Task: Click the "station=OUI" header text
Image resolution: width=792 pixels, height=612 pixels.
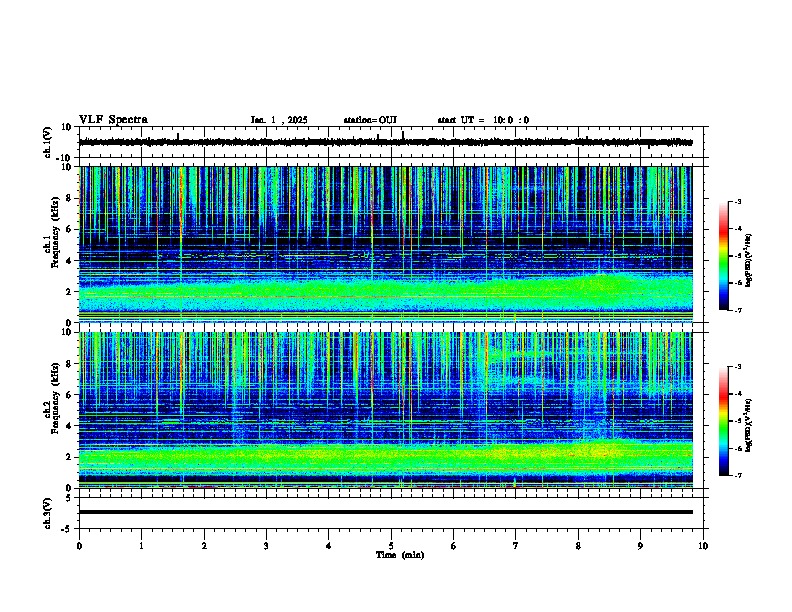Action: point(370,120)
